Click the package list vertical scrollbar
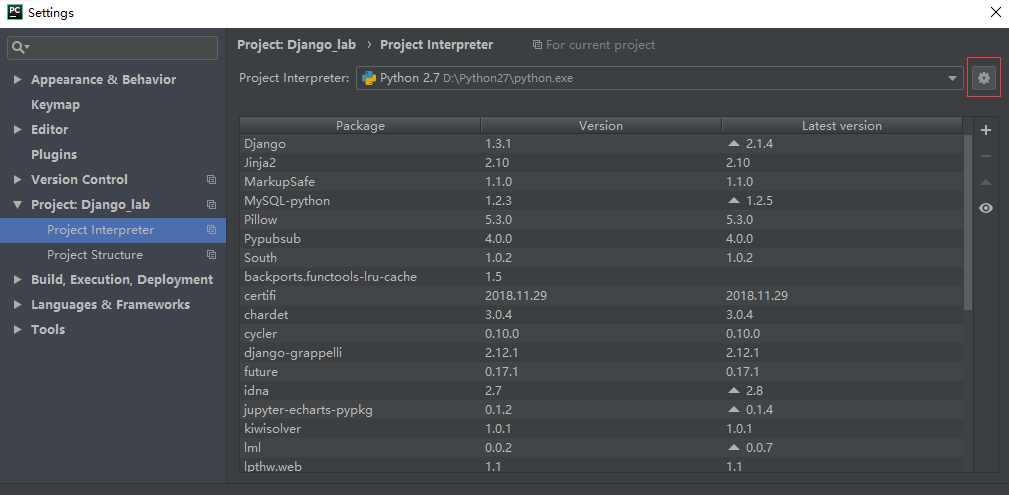1009x495 pixels. 968,222
